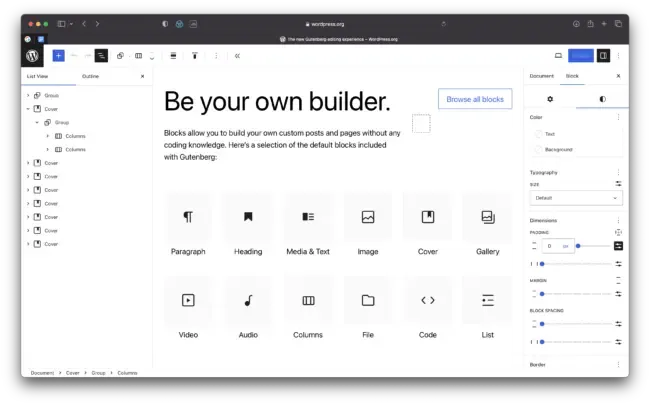The image size is (650, 405).
Task: Close the List View panel
Action: (143, 76)
